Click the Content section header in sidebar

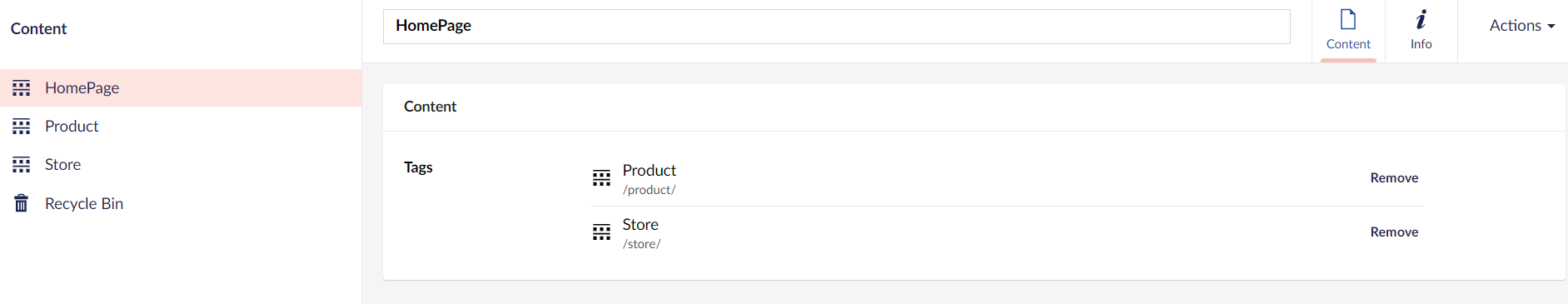coord(38,28)
